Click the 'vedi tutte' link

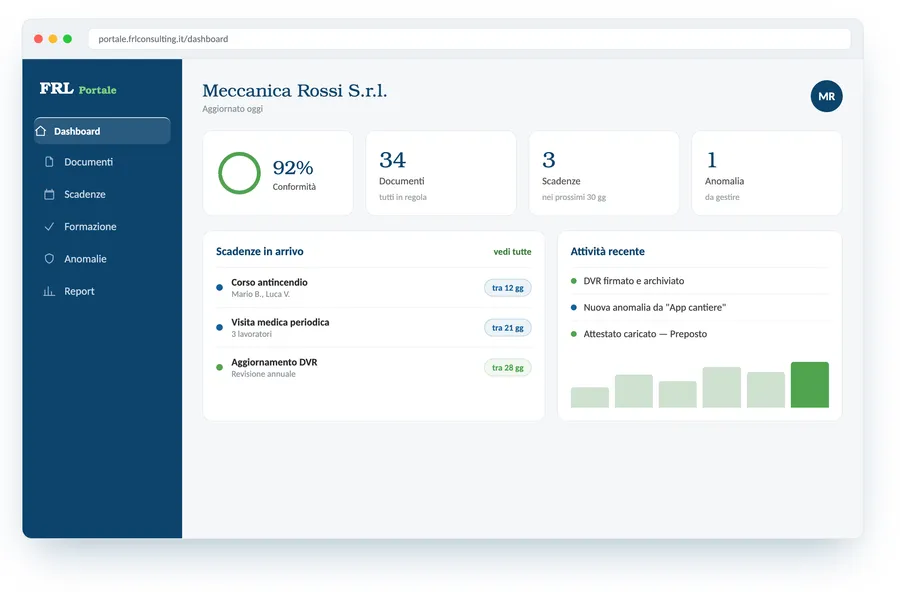(x=512, y=251)
